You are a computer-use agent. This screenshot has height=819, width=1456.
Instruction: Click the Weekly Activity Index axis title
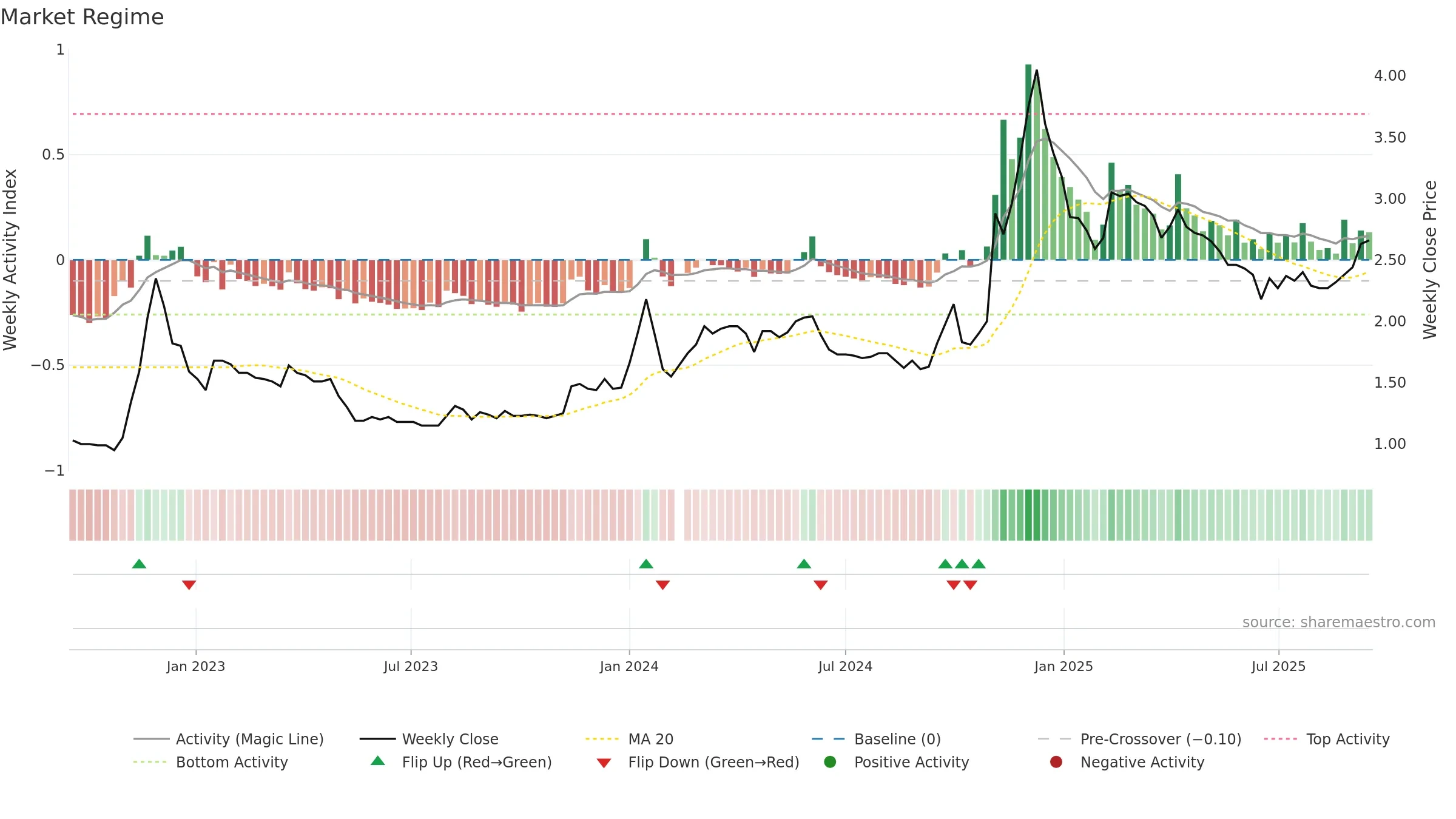tap(10, 260)
